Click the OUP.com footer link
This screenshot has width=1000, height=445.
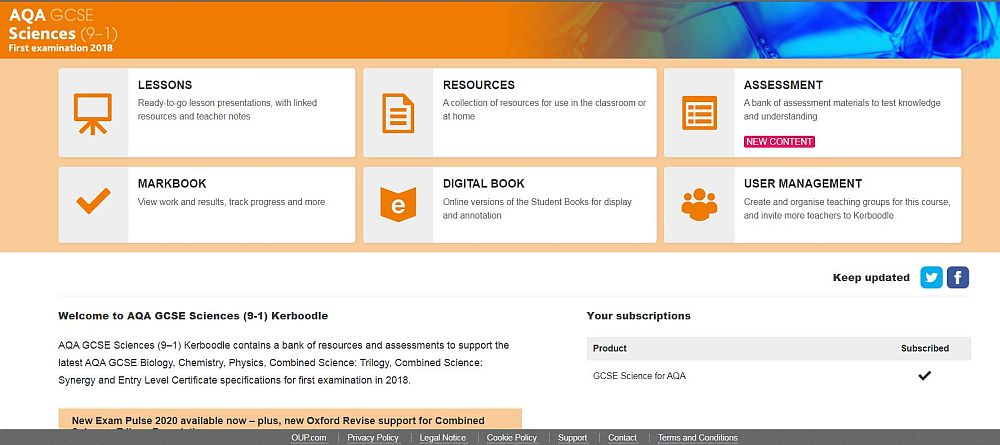(x=309, y=438)
